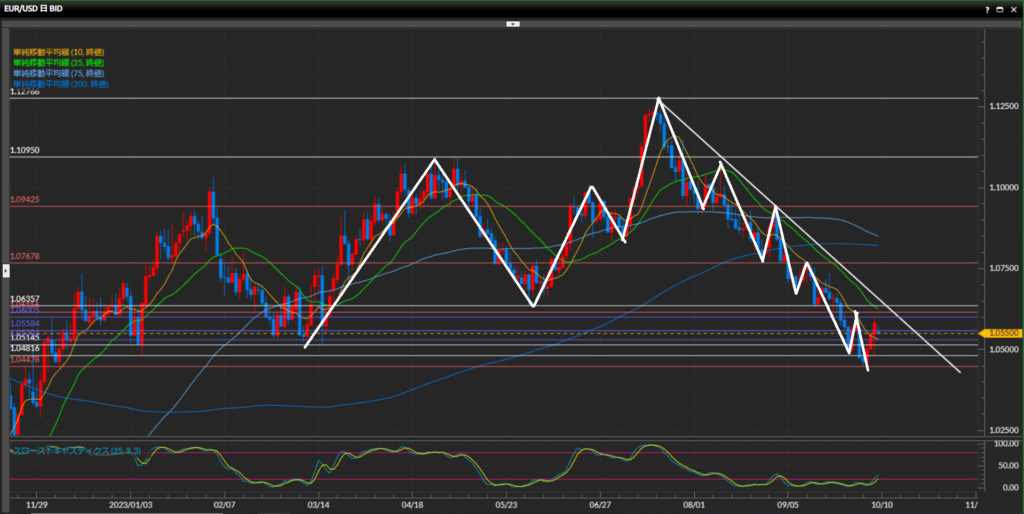The image size is (1024, 514).
Task: Select the 1.10950 horizontal line label
Action: tap(25, 150)
